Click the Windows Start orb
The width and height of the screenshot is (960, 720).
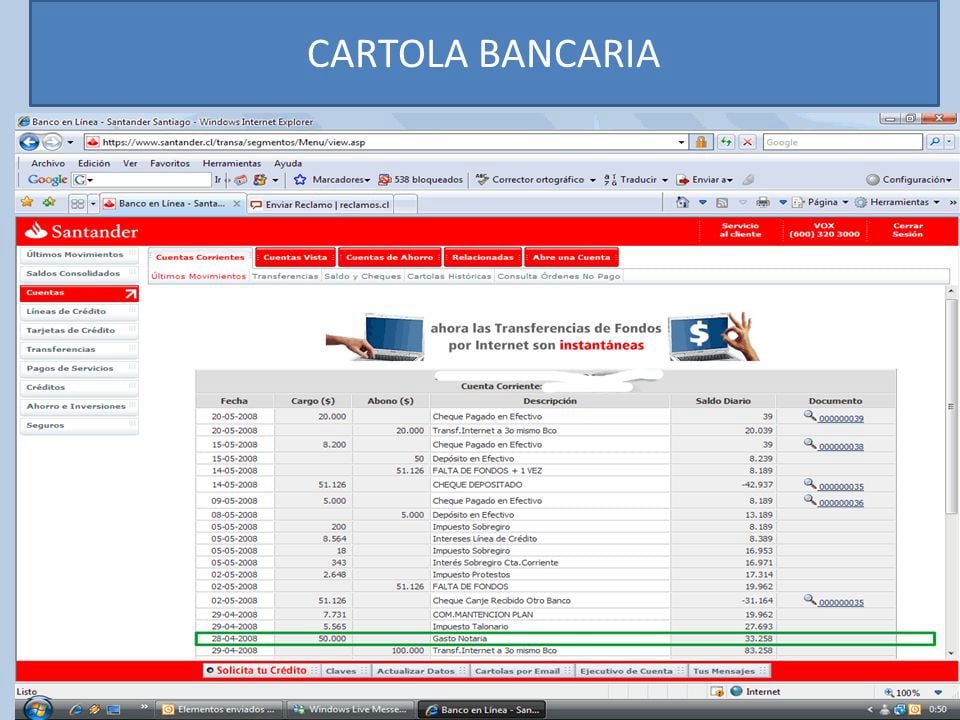tap(38, 709)
